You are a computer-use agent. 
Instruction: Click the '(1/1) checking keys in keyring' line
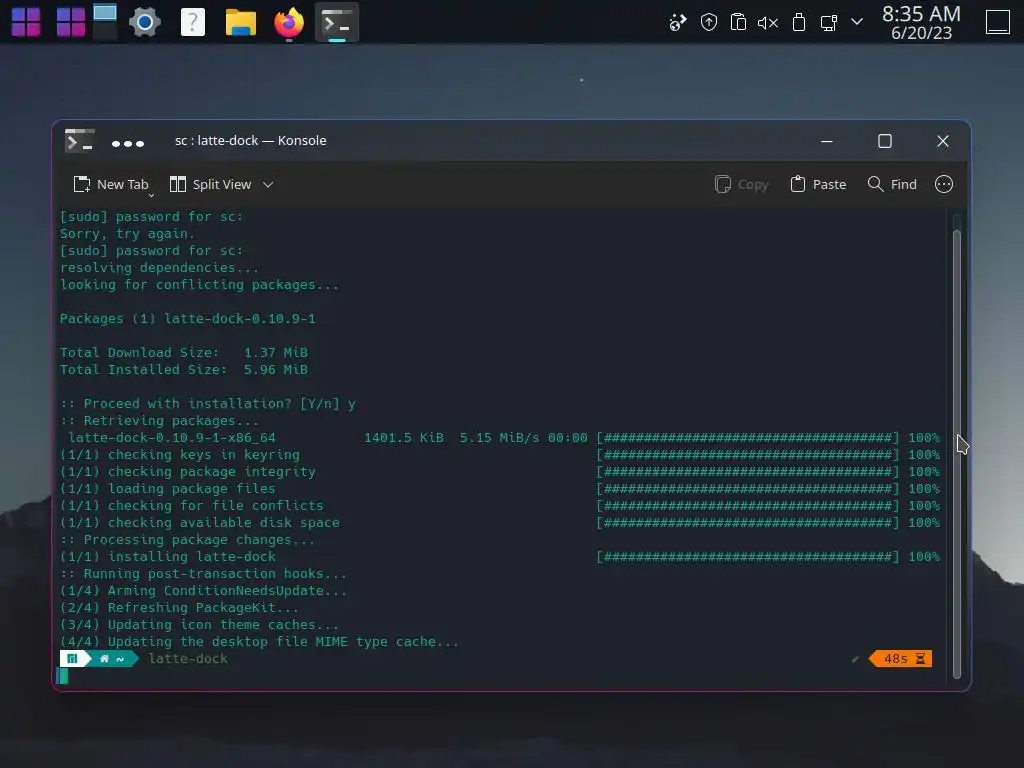(180, 455)
